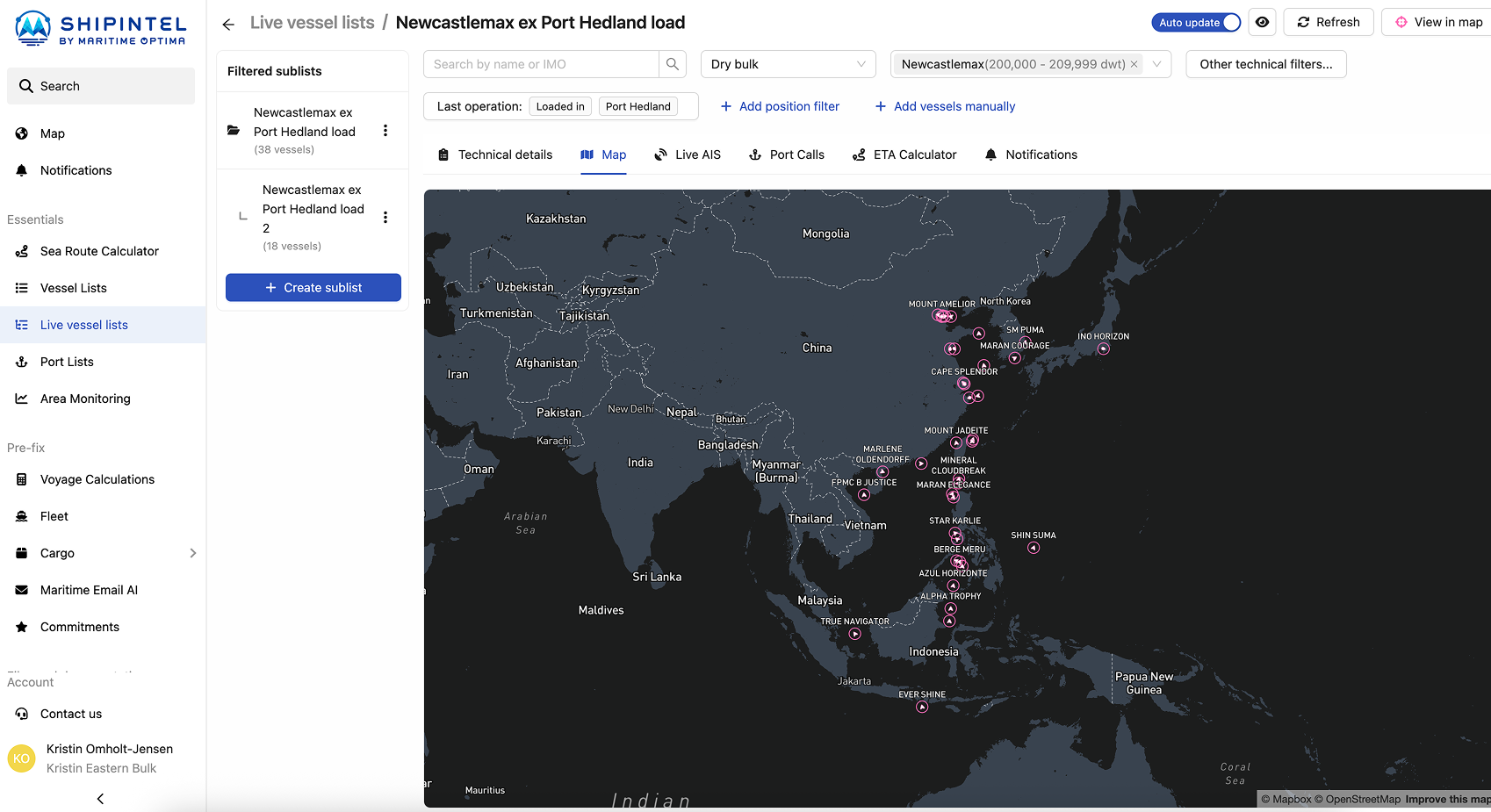Click the Refresh button
Screen dimensions: 1491x812
[1328, 23]
